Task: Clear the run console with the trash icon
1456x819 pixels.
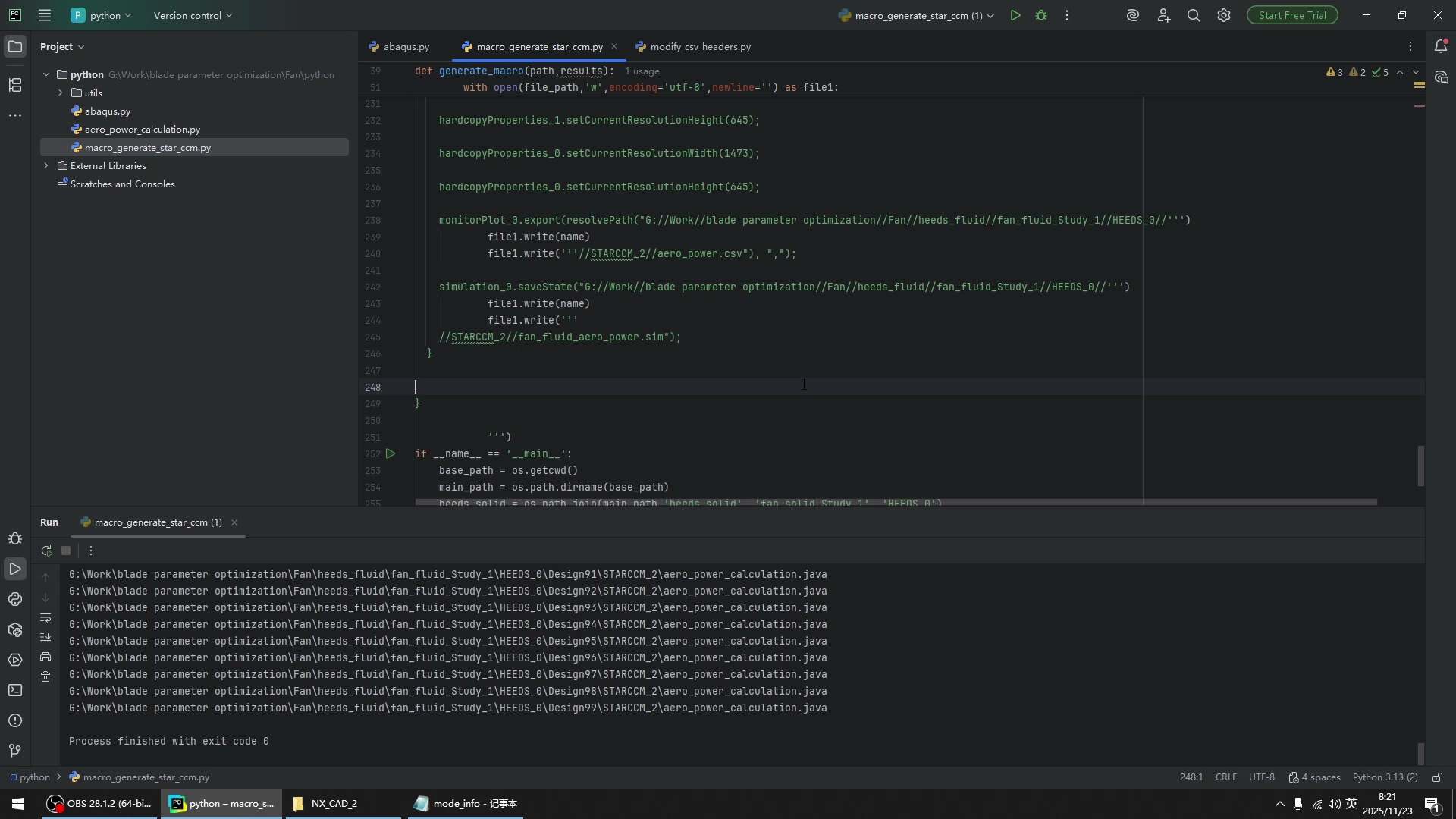Action: [x=45, y=676]
